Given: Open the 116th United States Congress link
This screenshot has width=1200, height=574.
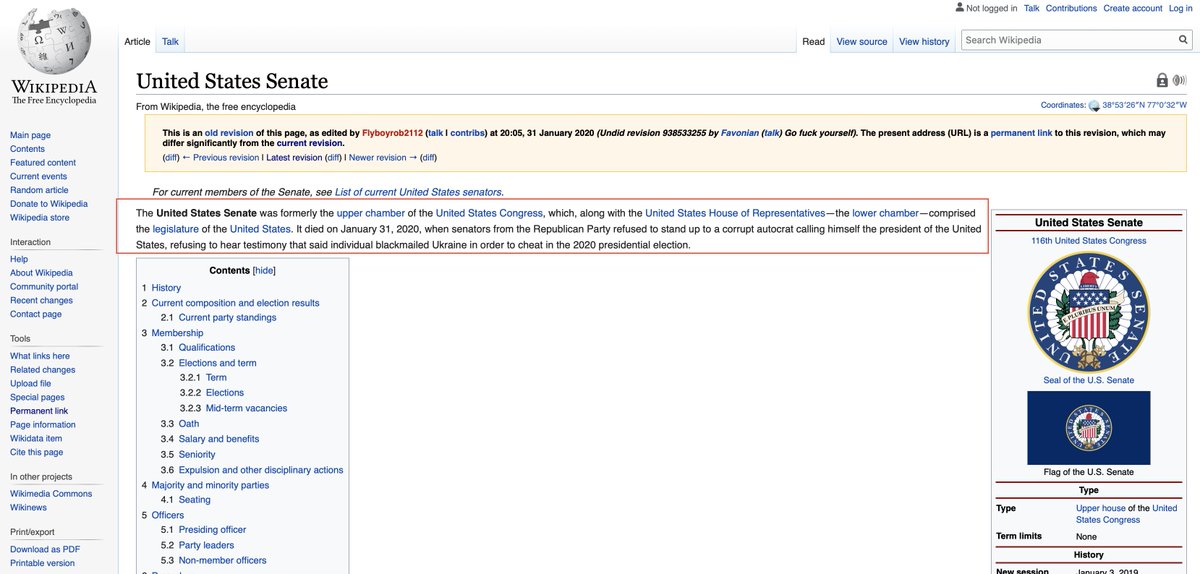Looking at the screenshot, I should [1089, 240].
